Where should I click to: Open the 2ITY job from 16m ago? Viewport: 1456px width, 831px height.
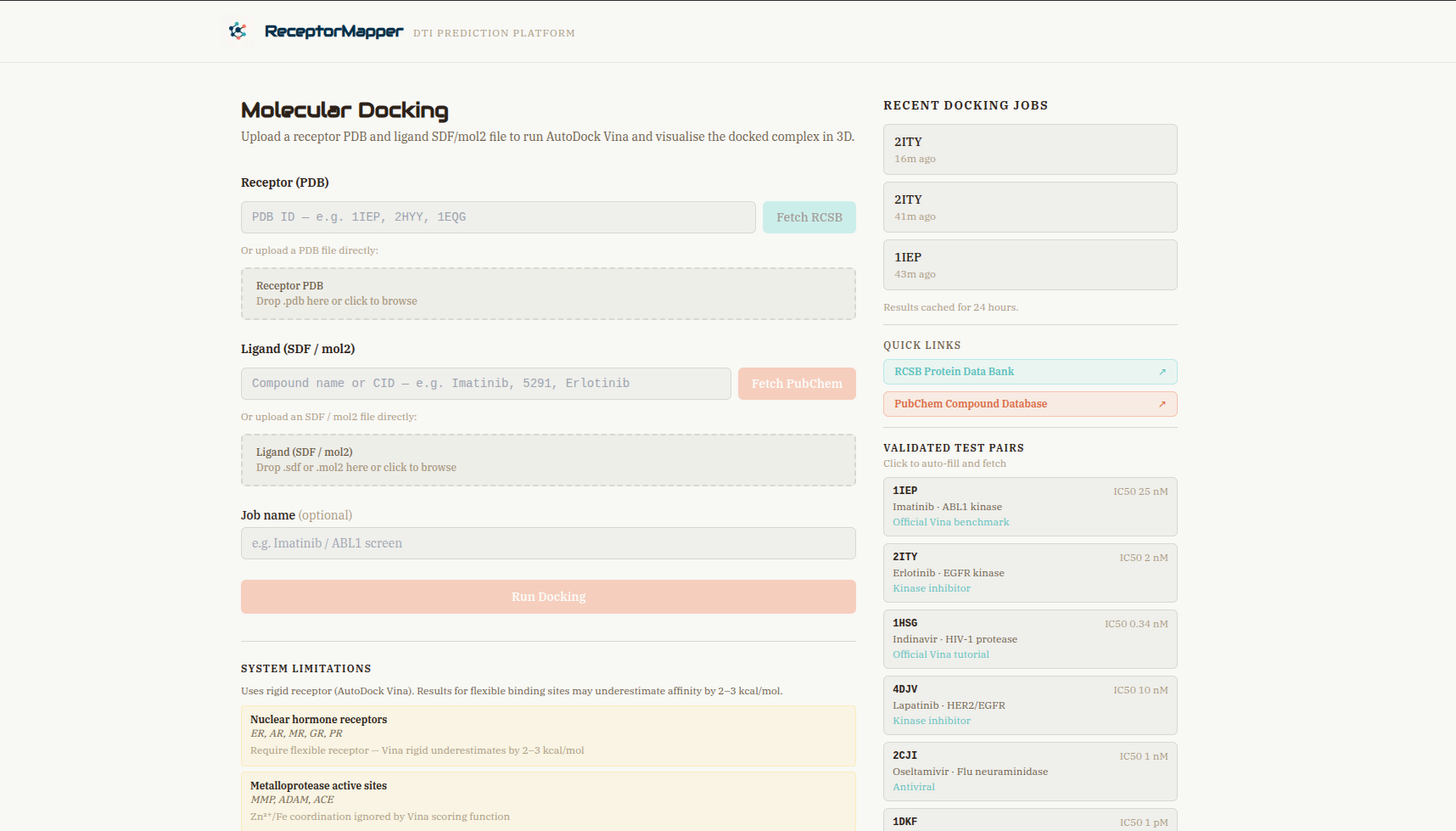pyautogui.click(x=1030, y=149)
